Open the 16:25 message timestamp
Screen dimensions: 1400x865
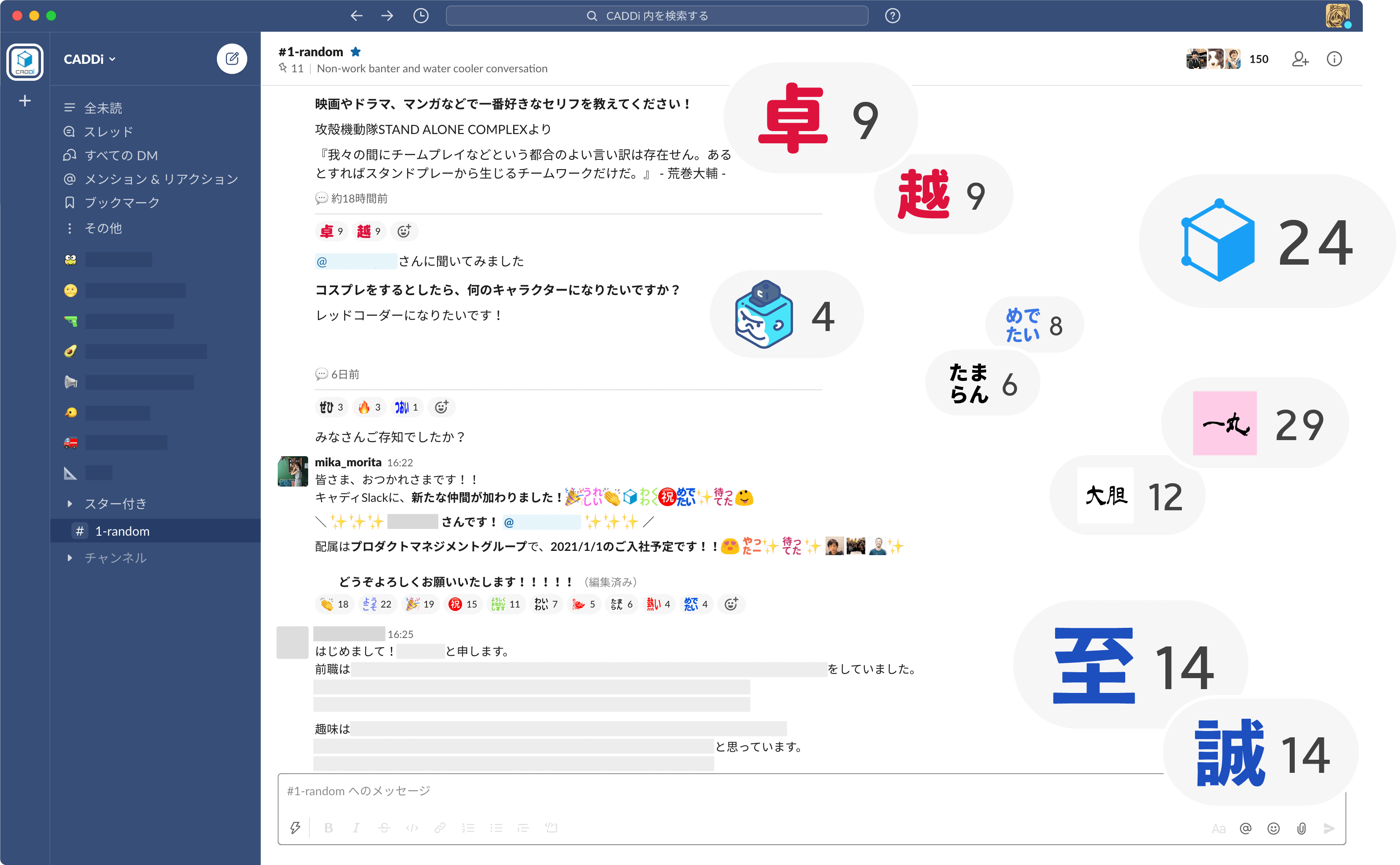pos(400,635)
